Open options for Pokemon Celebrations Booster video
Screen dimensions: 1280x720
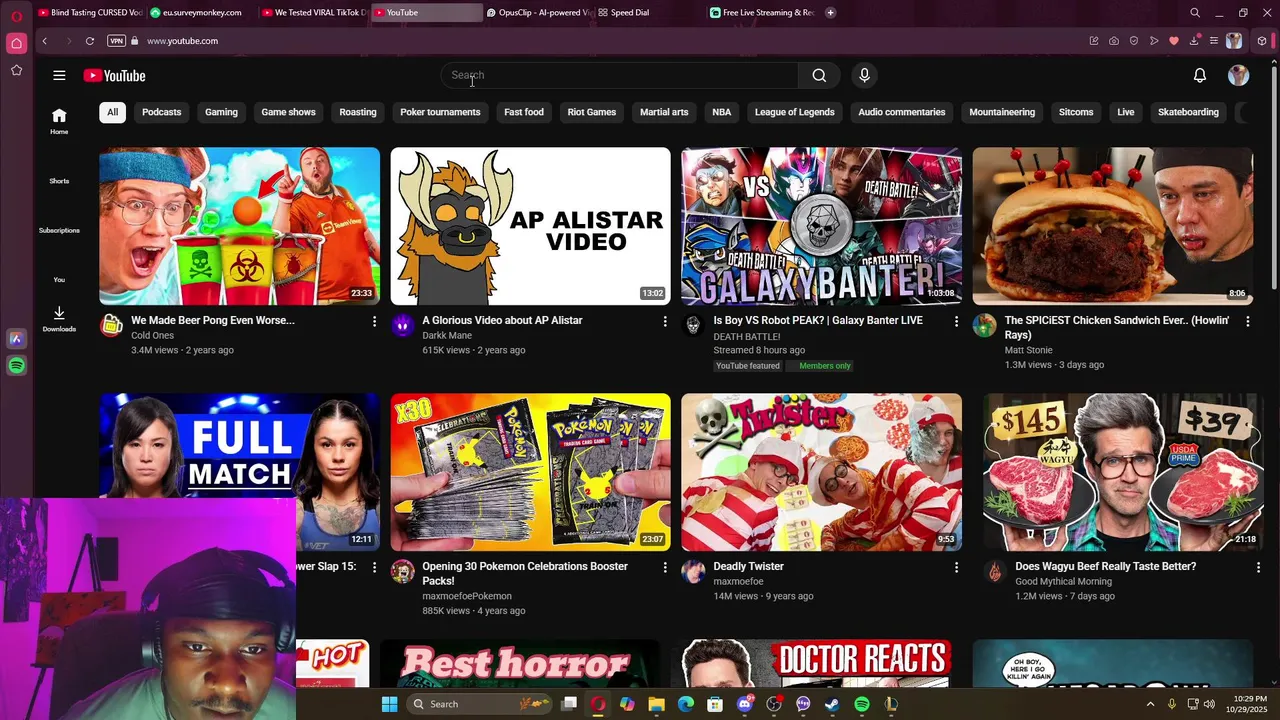665,567
